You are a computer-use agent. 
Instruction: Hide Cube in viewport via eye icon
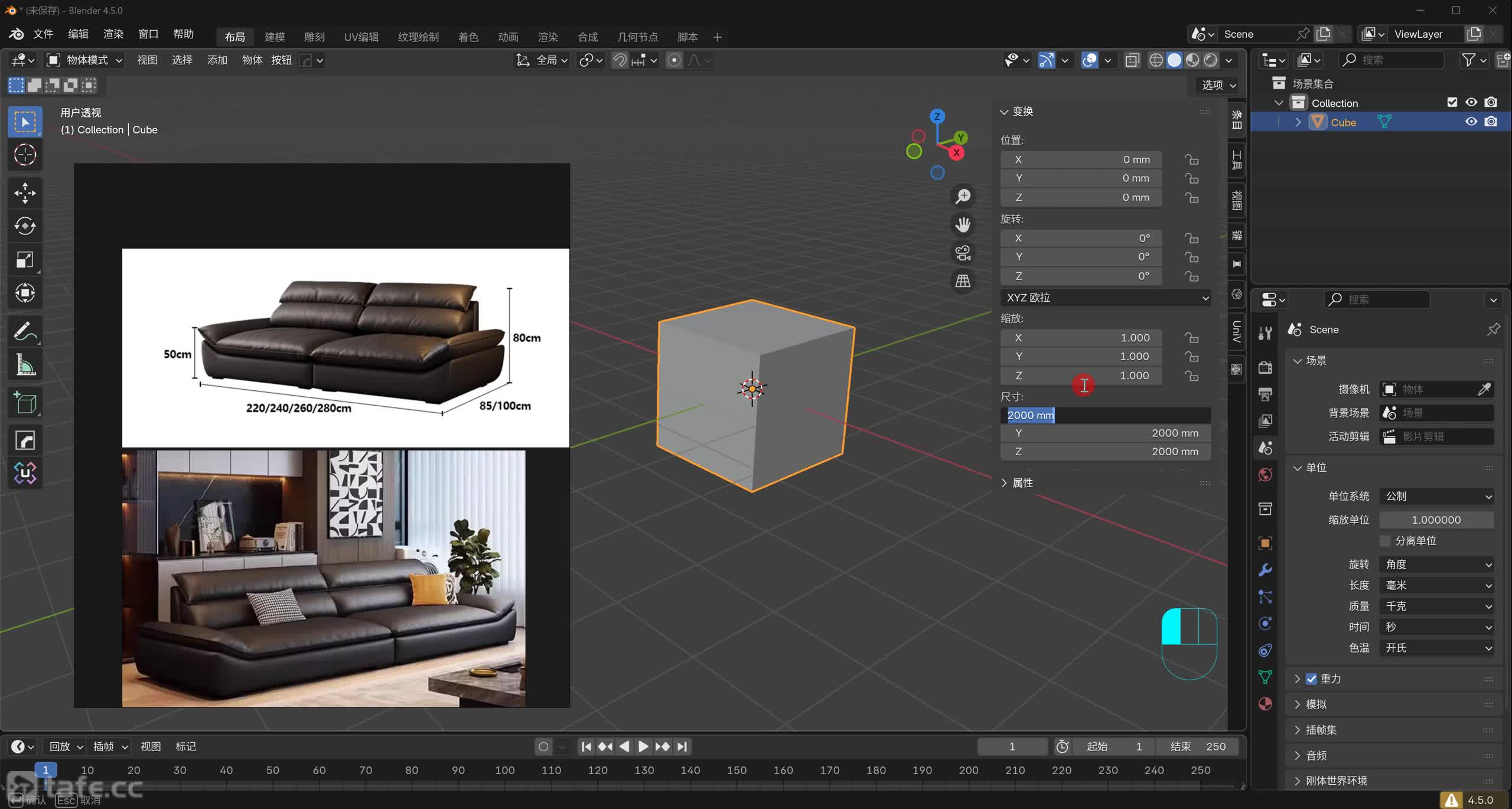coord(1471,122)
